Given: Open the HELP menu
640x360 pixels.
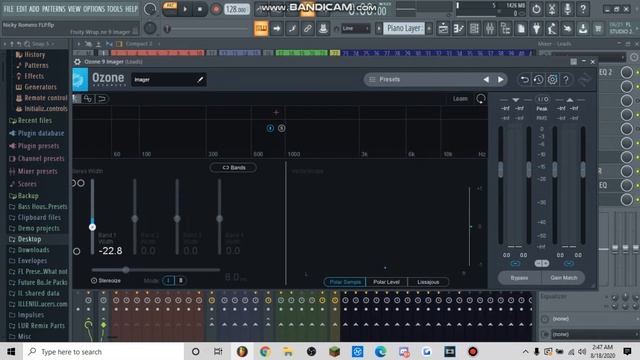Looking at the screenshot, I should click(131, 9).
